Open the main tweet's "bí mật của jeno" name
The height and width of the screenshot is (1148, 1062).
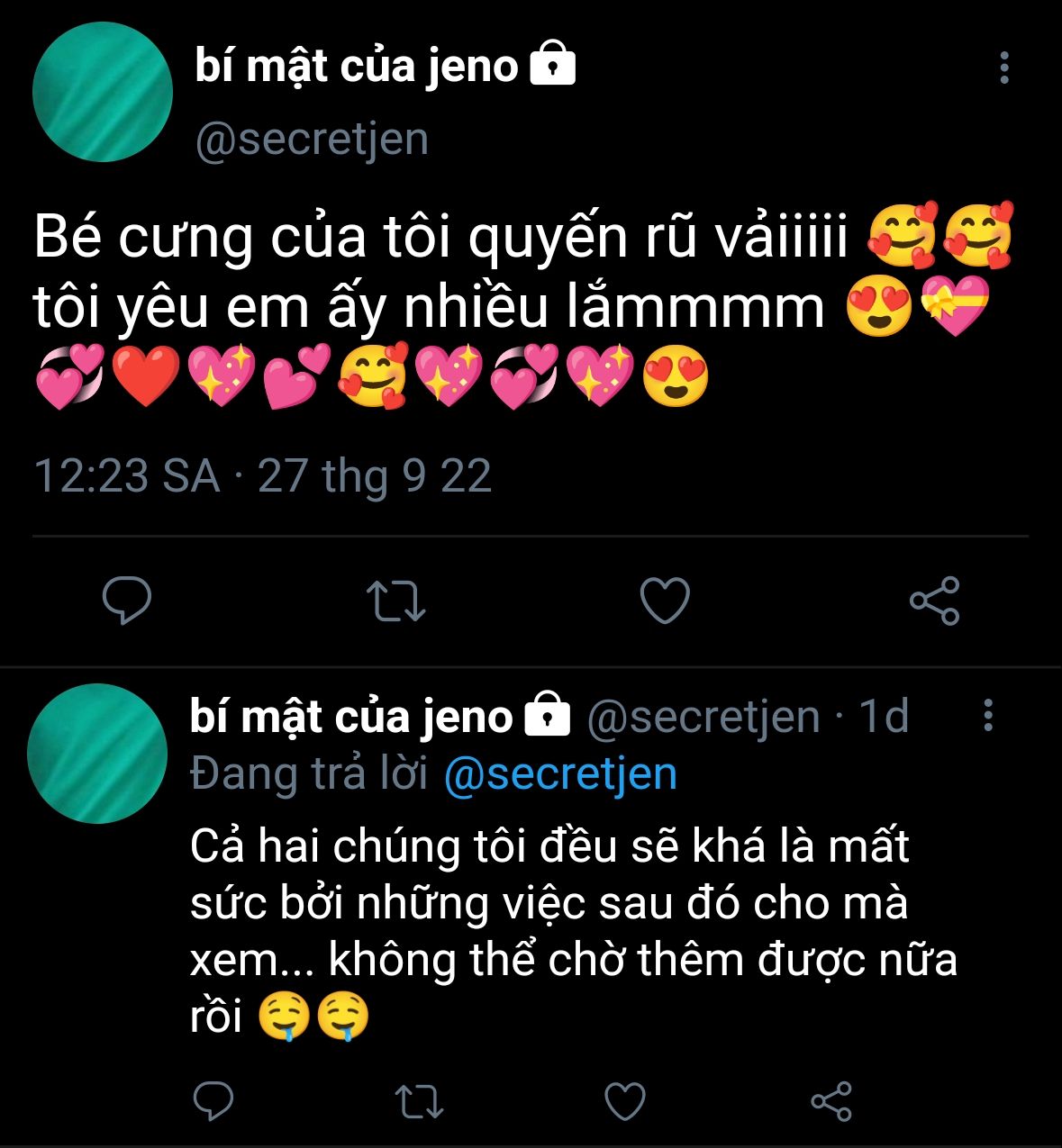click(357, 67)
